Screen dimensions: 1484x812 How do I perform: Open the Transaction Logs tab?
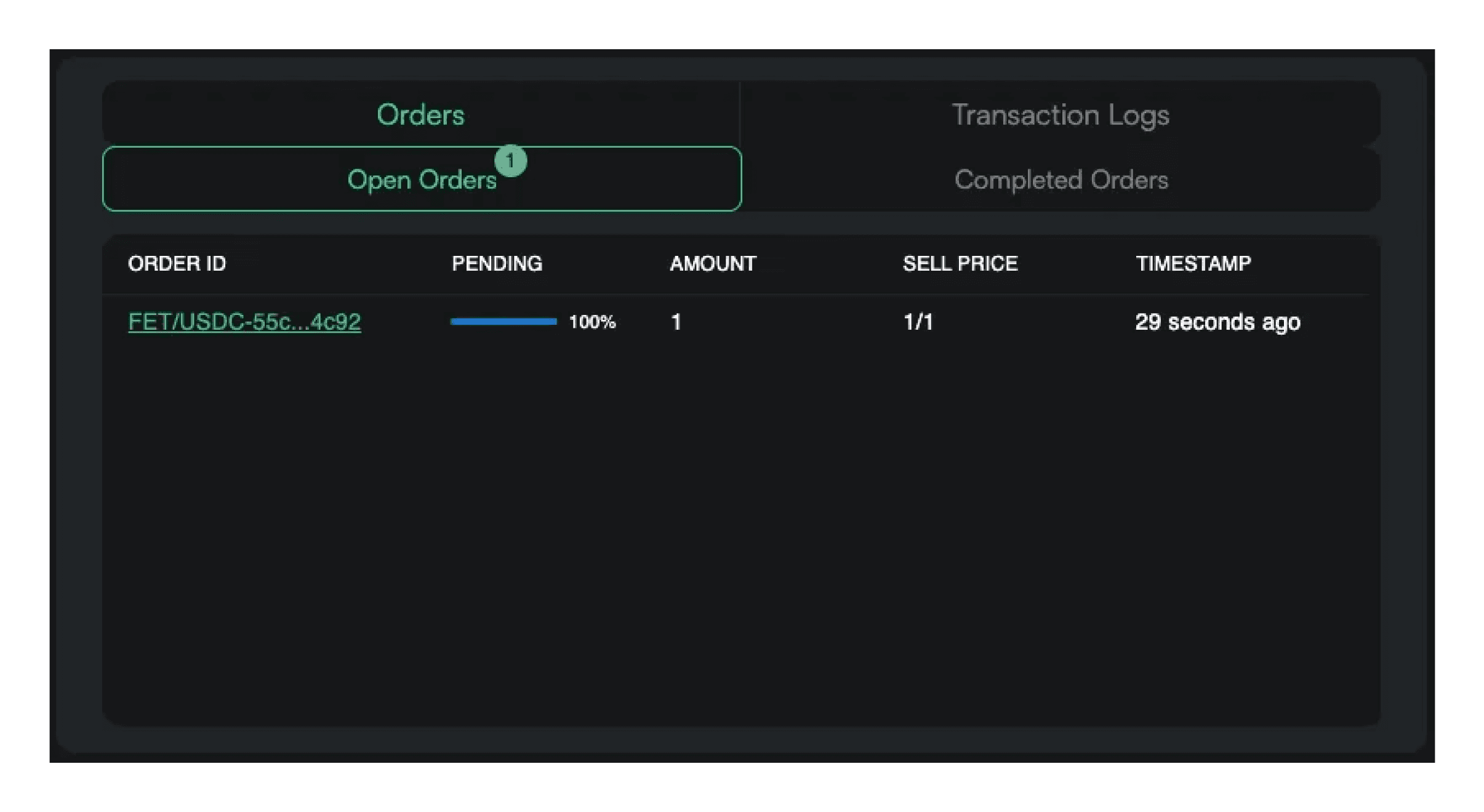(1060, 114)
